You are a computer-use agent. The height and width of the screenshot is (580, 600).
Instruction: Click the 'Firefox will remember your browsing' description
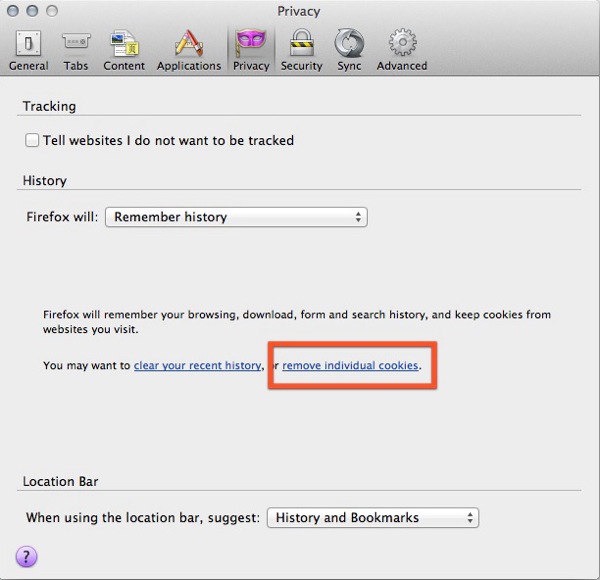click(297, 322)
